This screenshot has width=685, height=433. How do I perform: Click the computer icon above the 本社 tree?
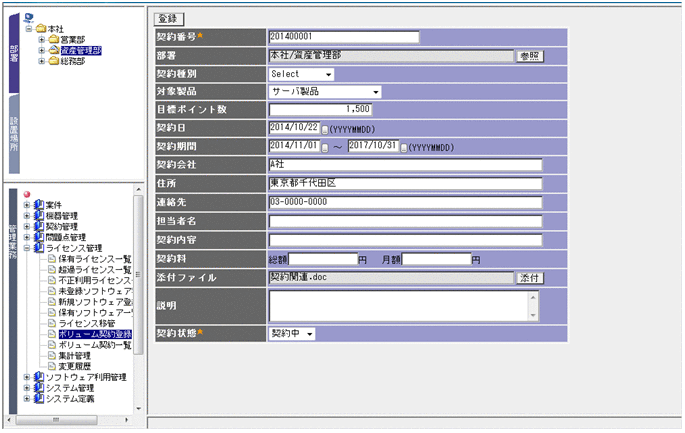29,18
